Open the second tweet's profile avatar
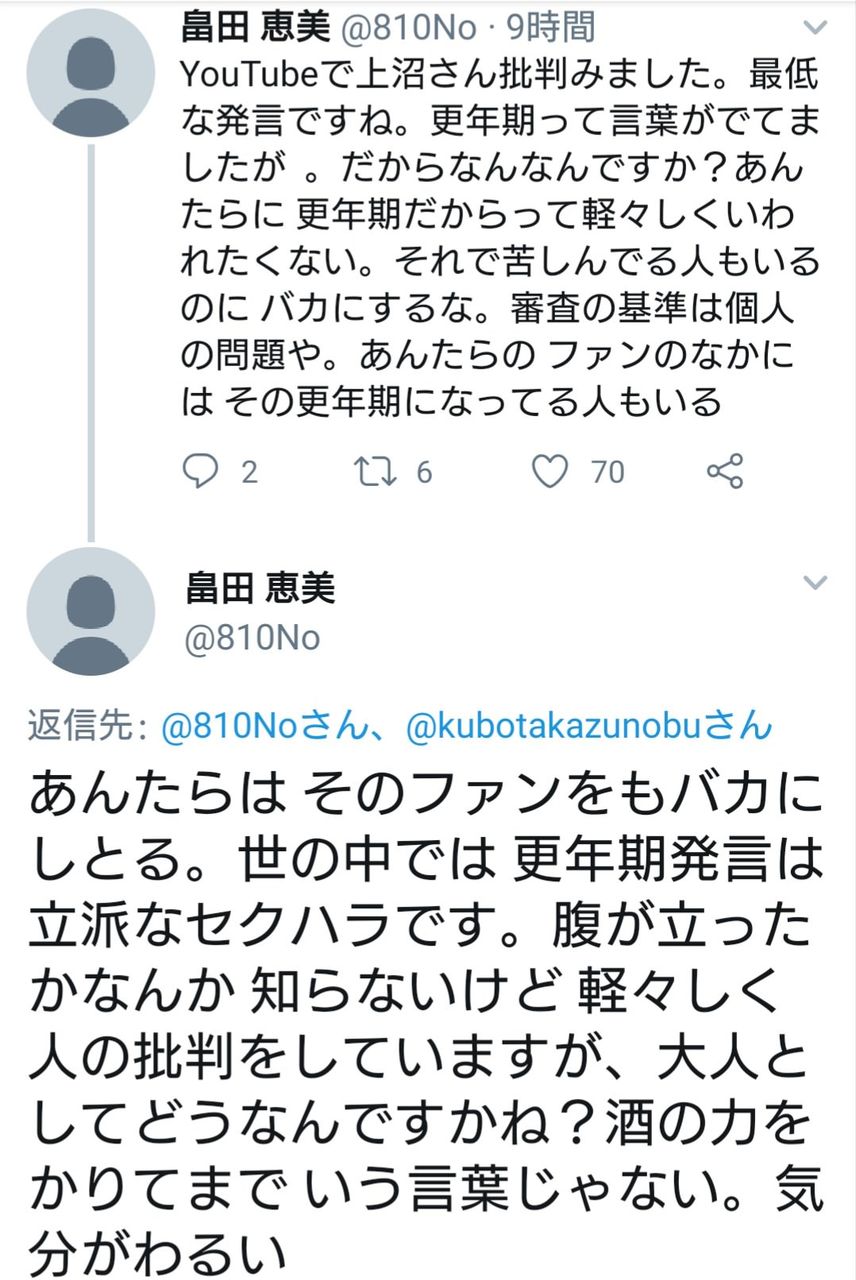This screenshot has height=1280, width=856. (91, 611)
